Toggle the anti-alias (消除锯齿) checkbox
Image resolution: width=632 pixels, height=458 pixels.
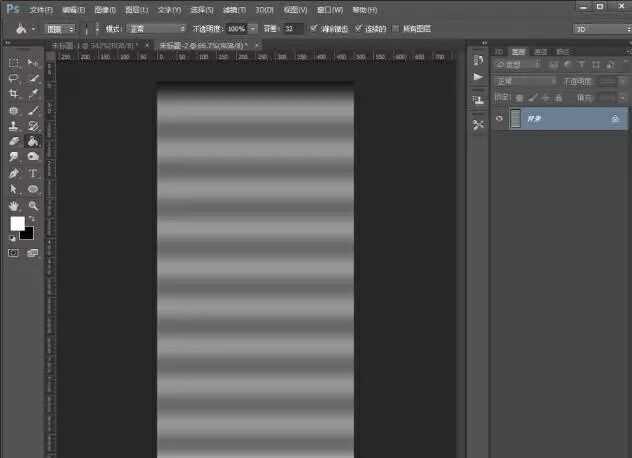pos(315,28)
